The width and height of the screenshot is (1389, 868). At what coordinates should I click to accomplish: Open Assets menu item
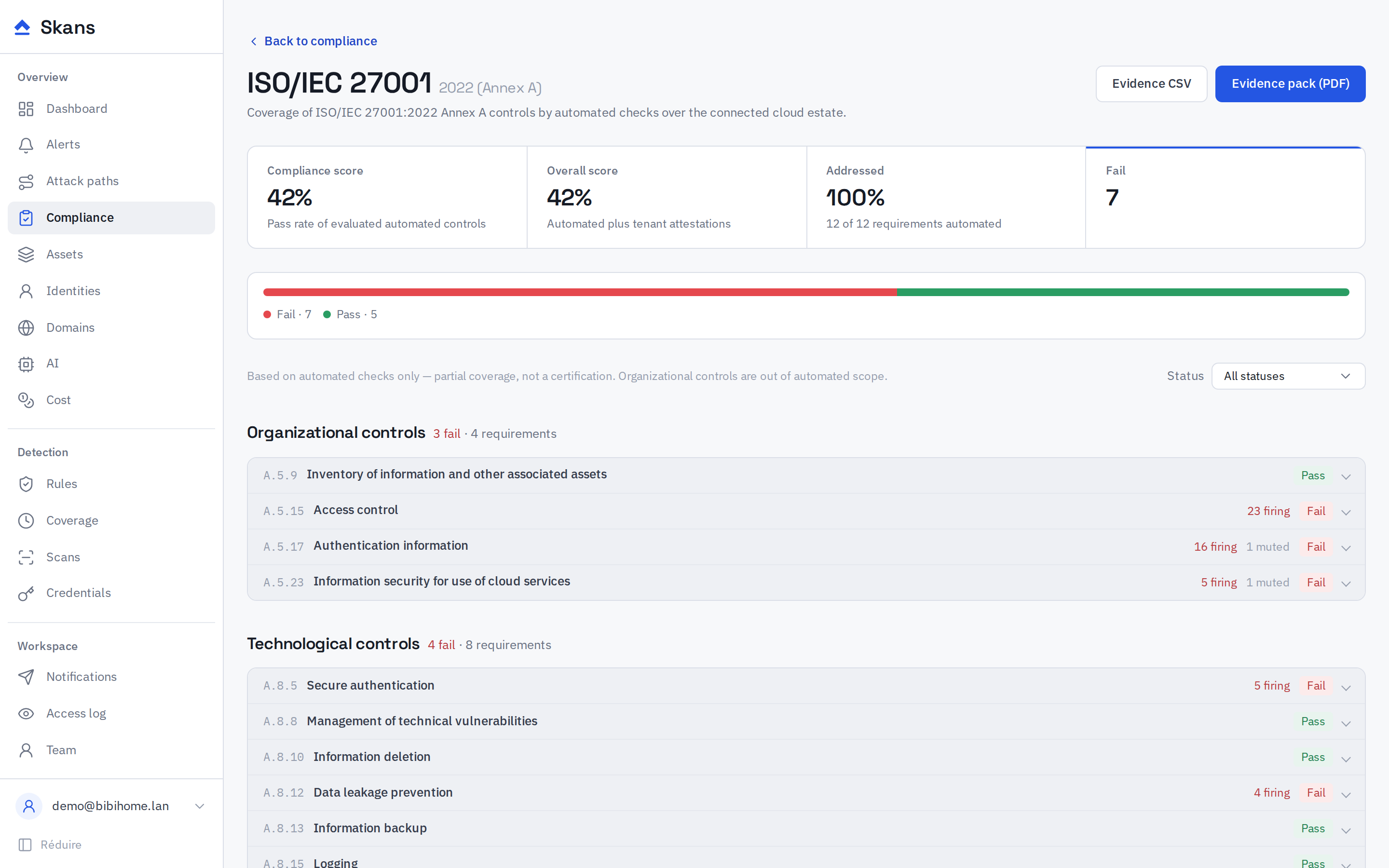pyautogui.click(x=111, y=254)
